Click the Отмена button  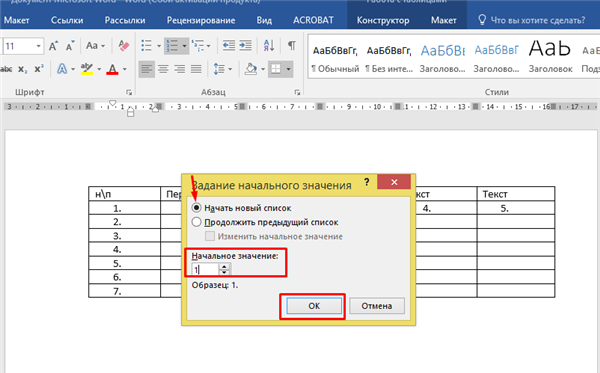click(377, 306)
